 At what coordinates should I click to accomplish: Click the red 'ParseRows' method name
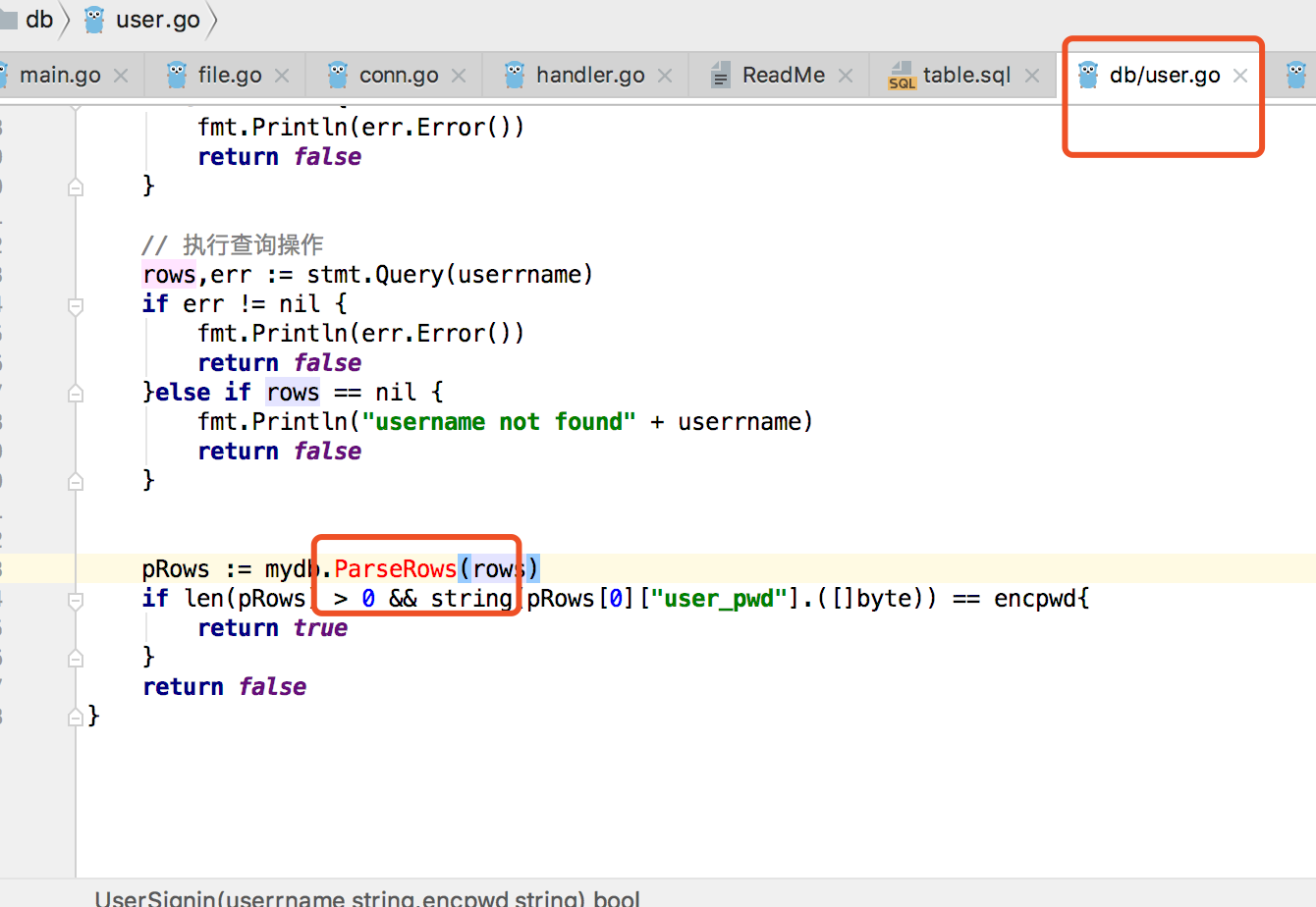click(x=395, y=568)
